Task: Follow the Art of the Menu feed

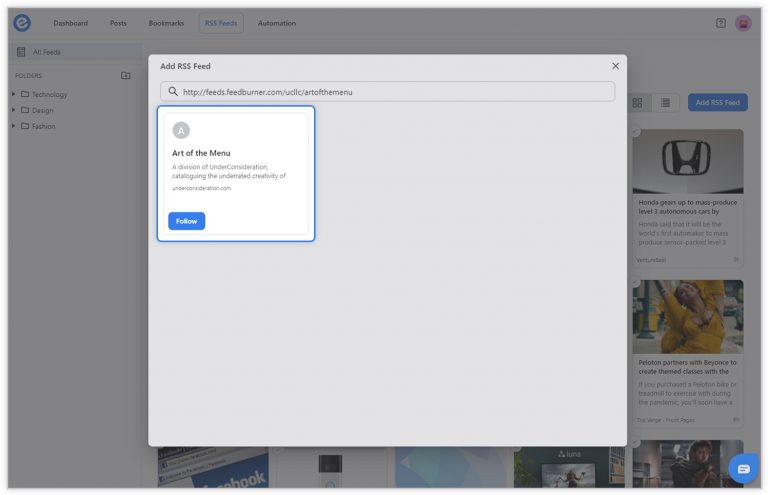Action: point(187,221)
